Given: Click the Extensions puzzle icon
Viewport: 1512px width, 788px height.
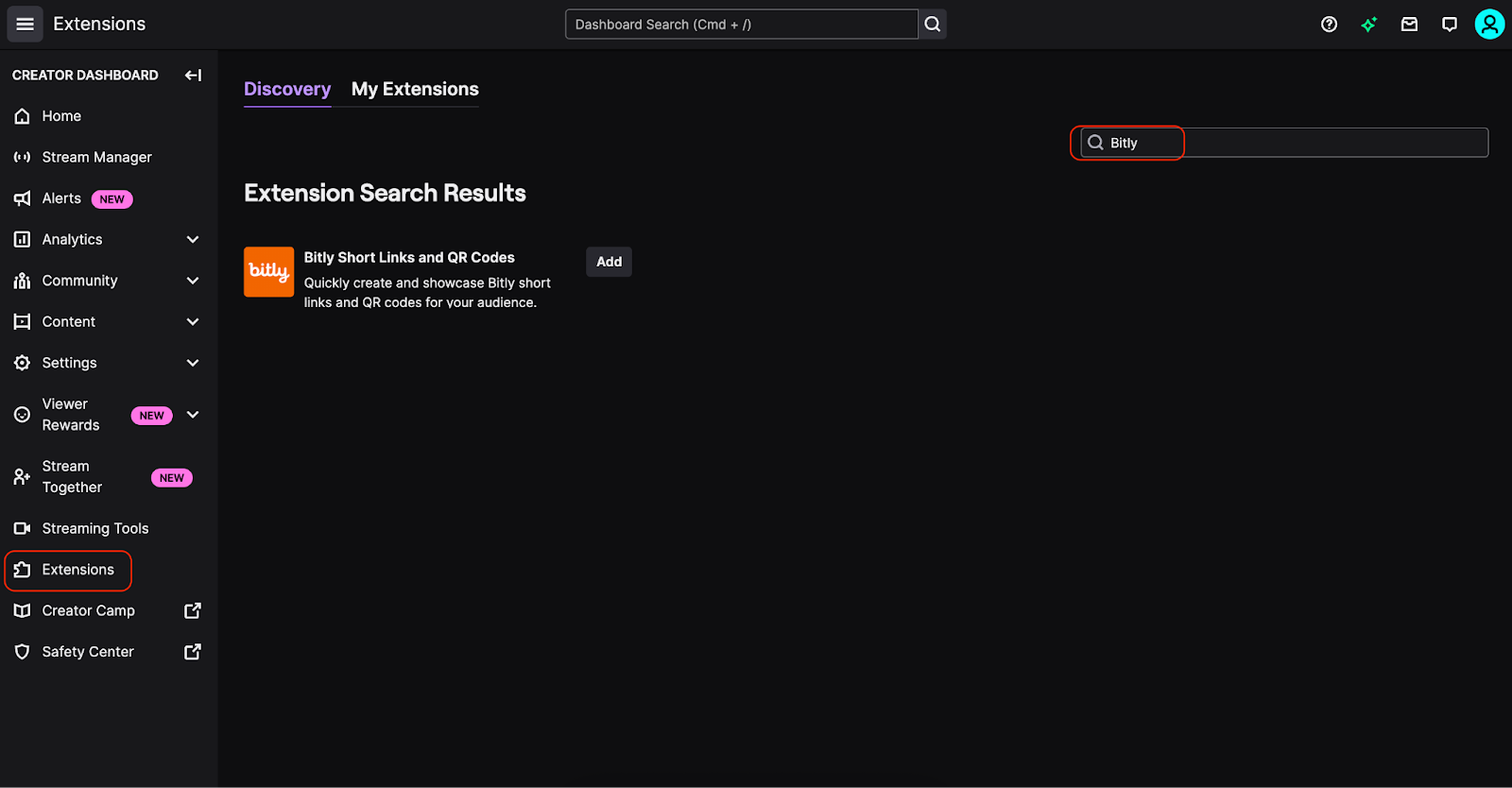Looking at the screenshot, I should click(x=22, y=570).
